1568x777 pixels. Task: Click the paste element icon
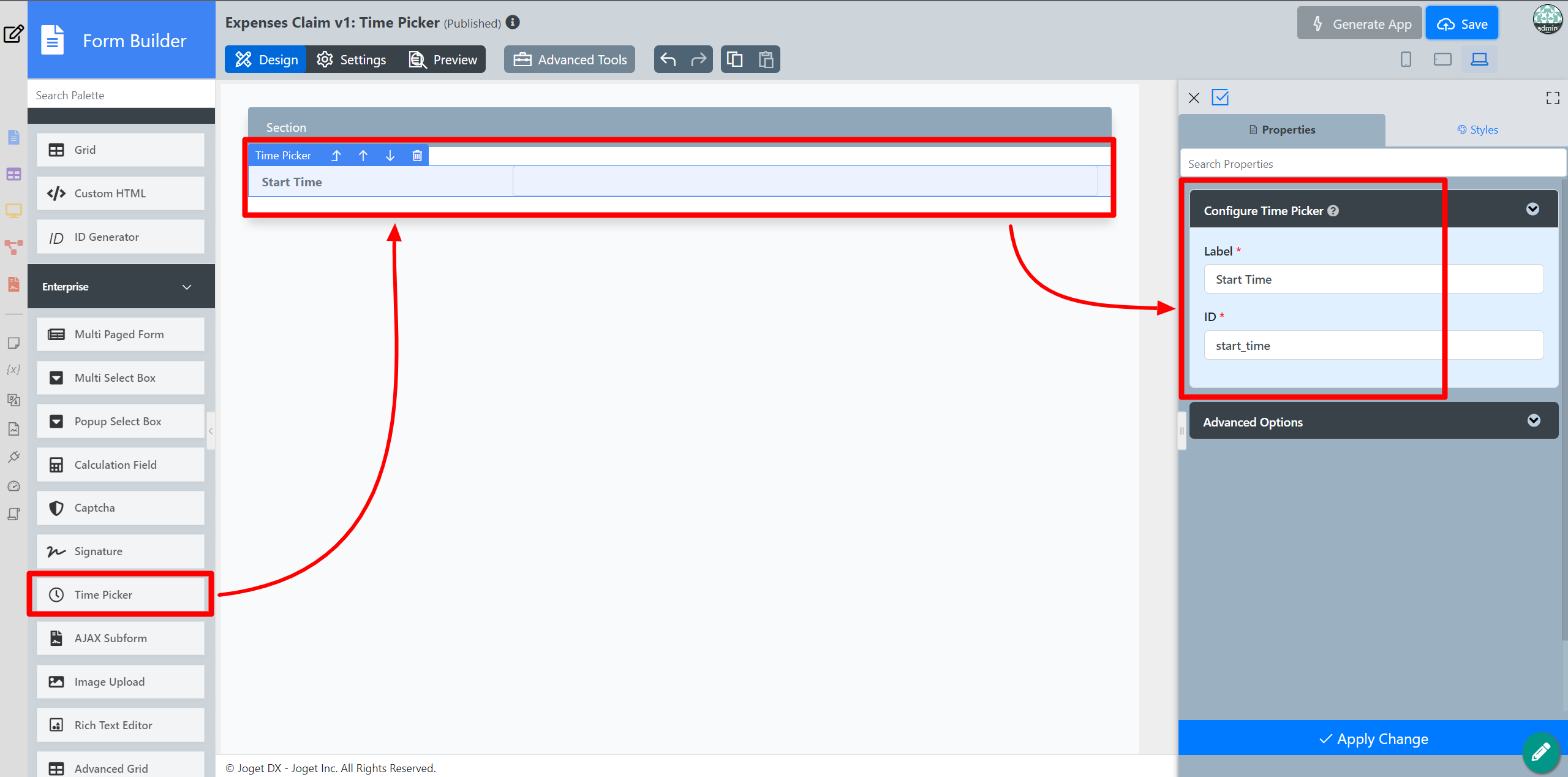[766, 59]
